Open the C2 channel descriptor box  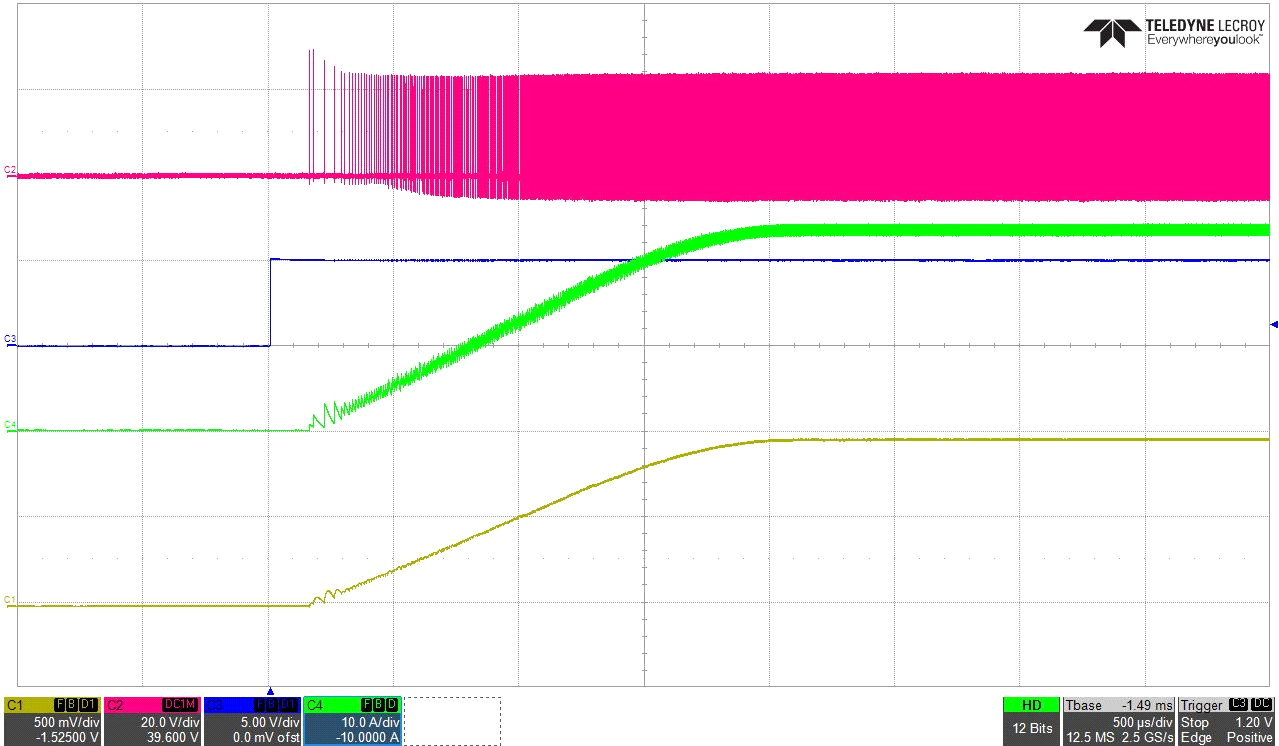tap(152, 721)
